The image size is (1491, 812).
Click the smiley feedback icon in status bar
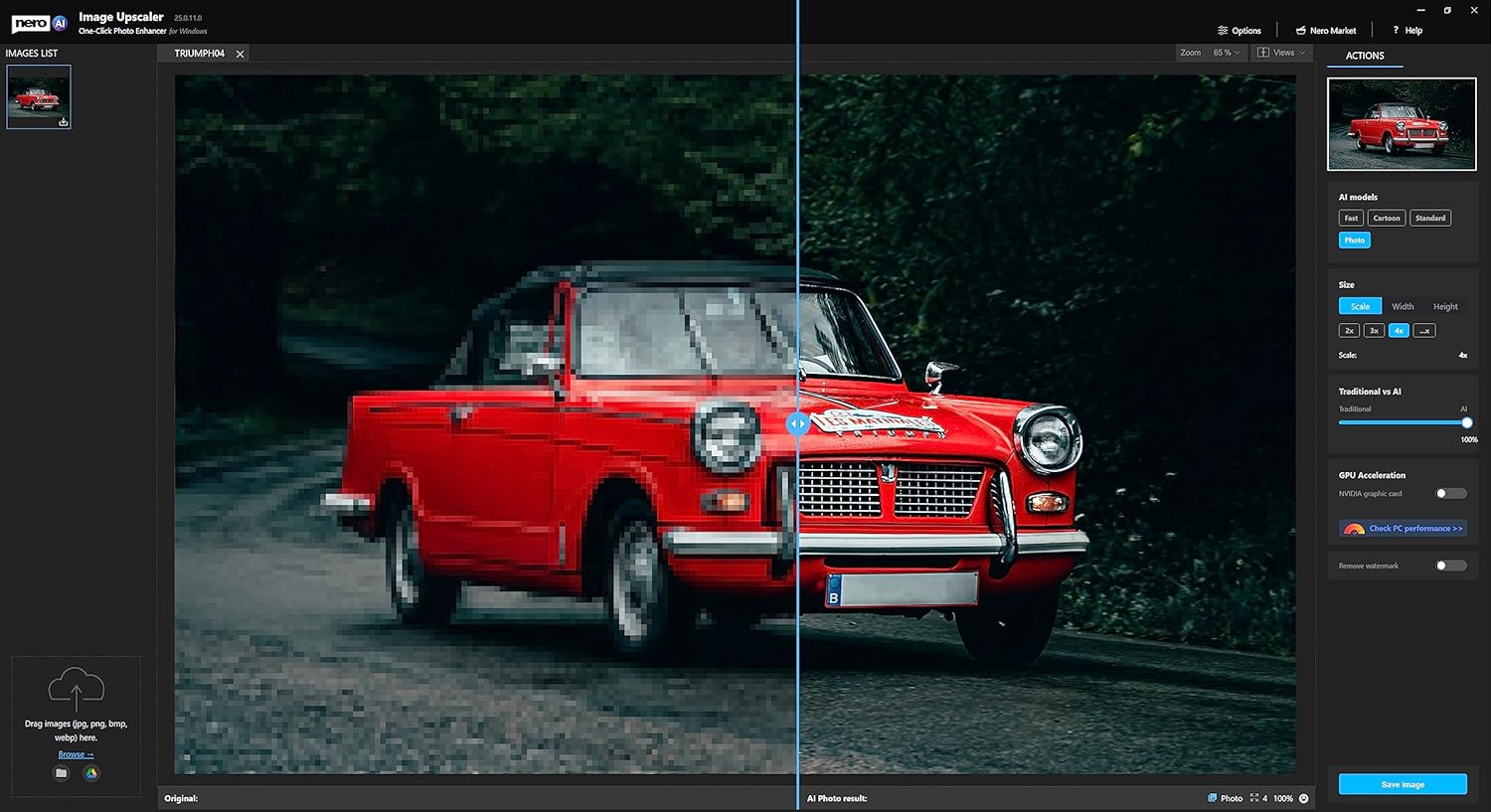coord(1304,798)
